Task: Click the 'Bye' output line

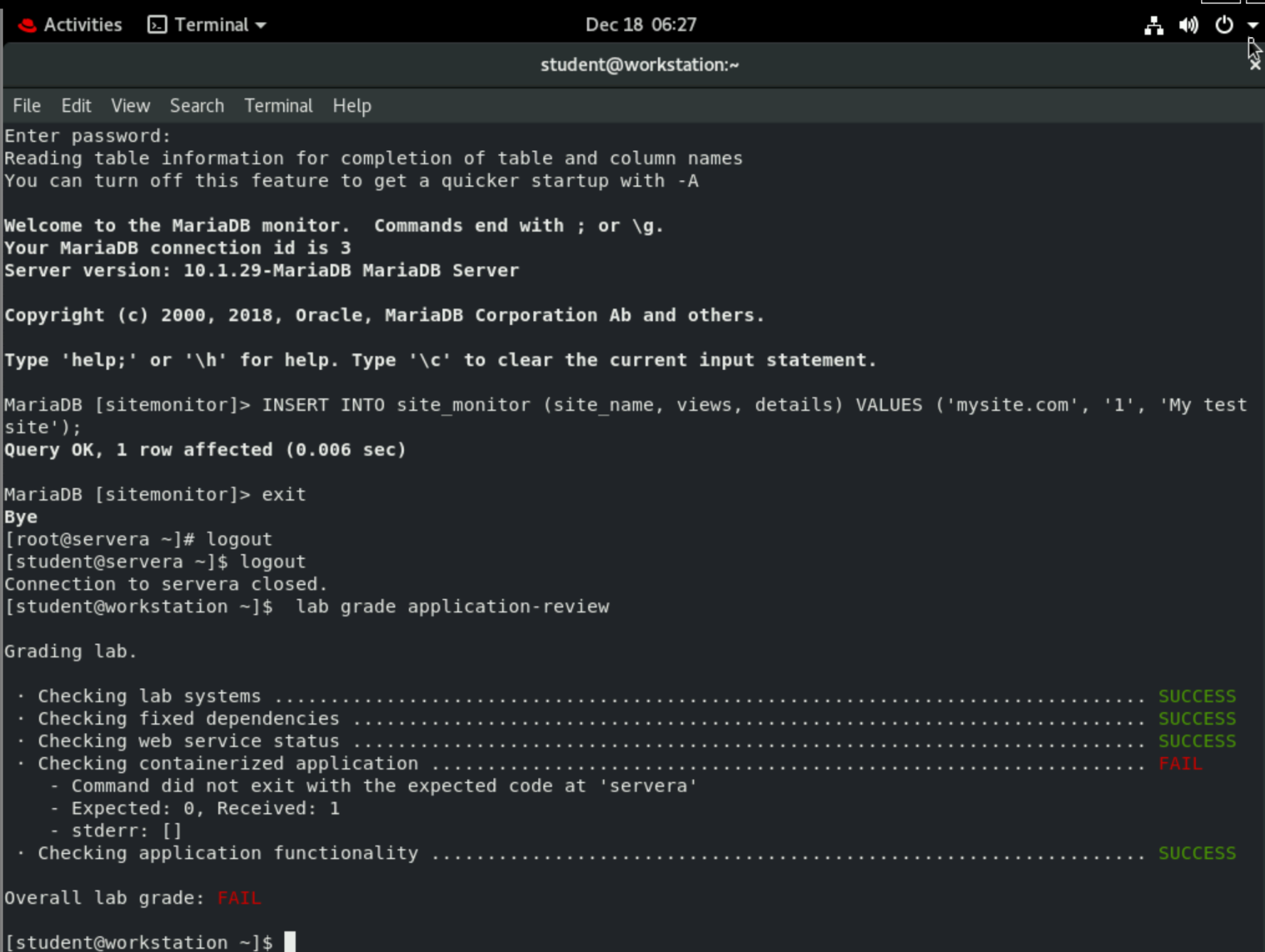Action: coord(21,517)
